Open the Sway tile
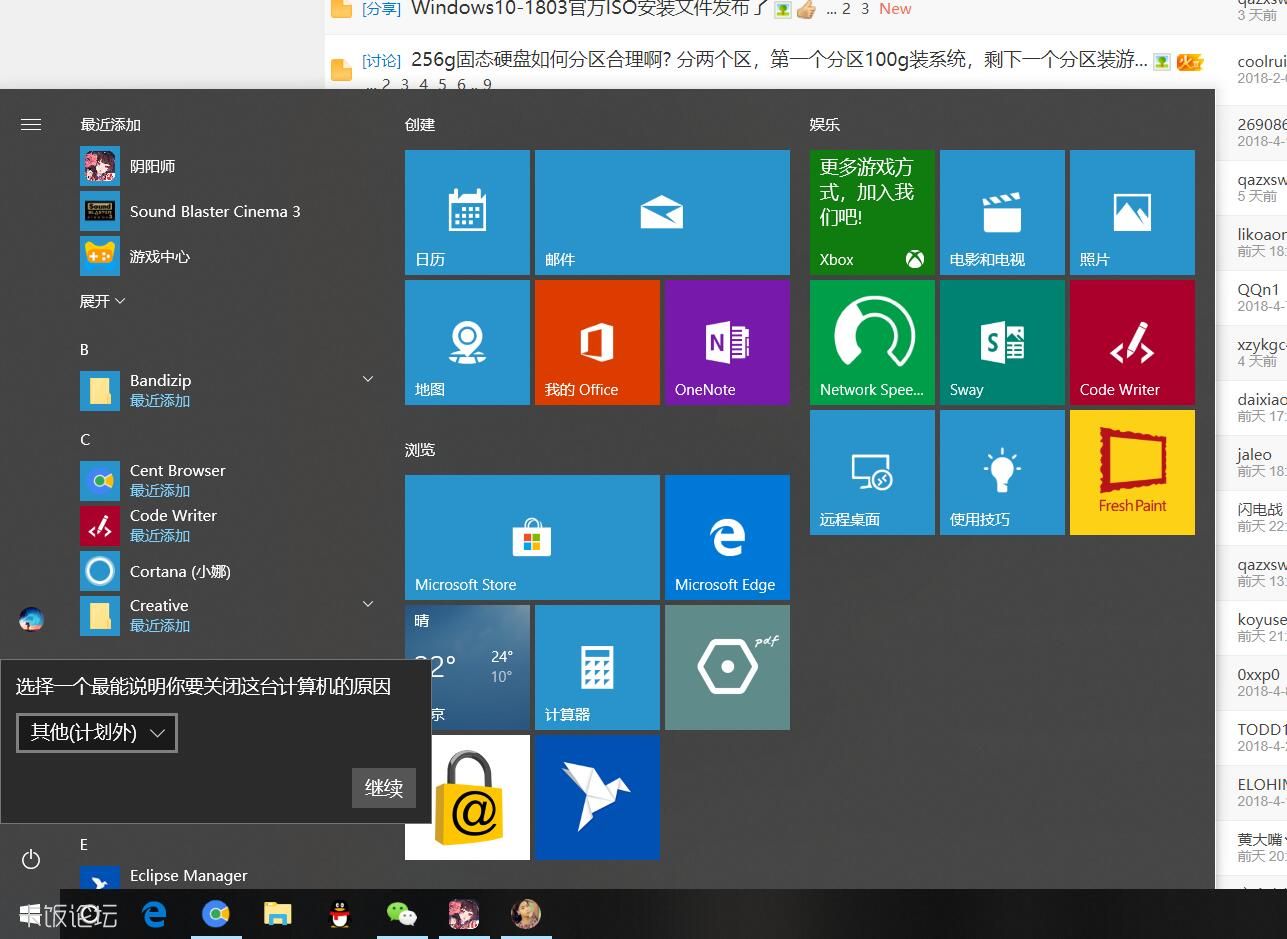Screen dimensions: 1287x939 (1002, 342)
